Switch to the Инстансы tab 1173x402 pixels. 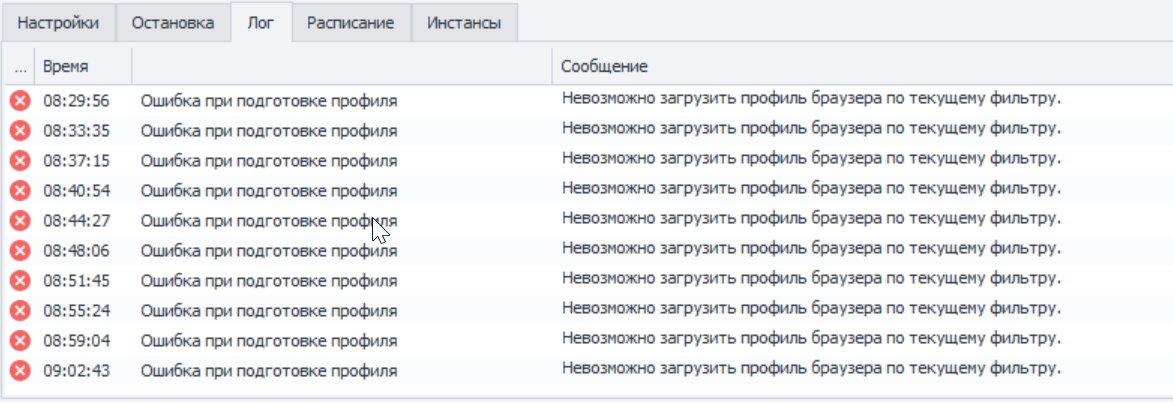(x=464, y=23)
